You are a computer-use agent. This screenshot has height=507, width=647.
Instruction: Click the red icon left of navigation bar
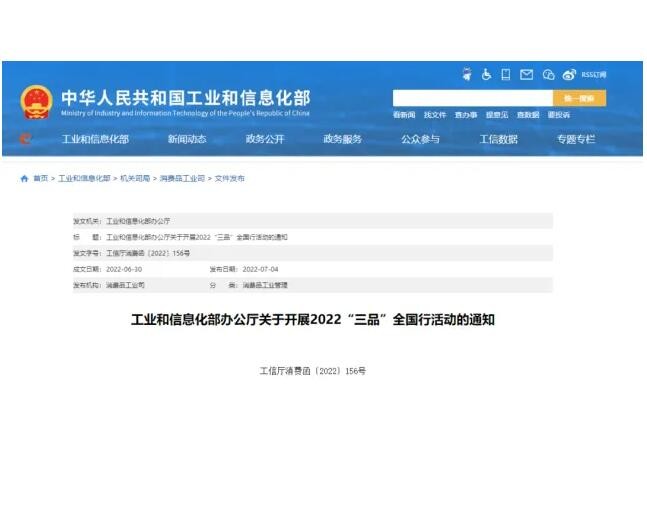click(25, 139)
